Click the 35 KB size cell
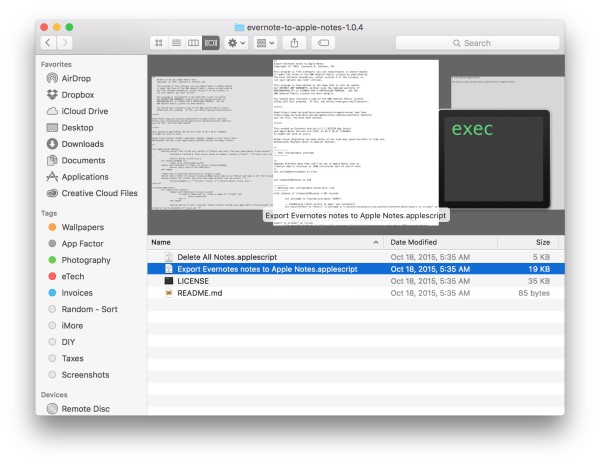600x466 pixels. pyautogui.click(x=539, y=281)
